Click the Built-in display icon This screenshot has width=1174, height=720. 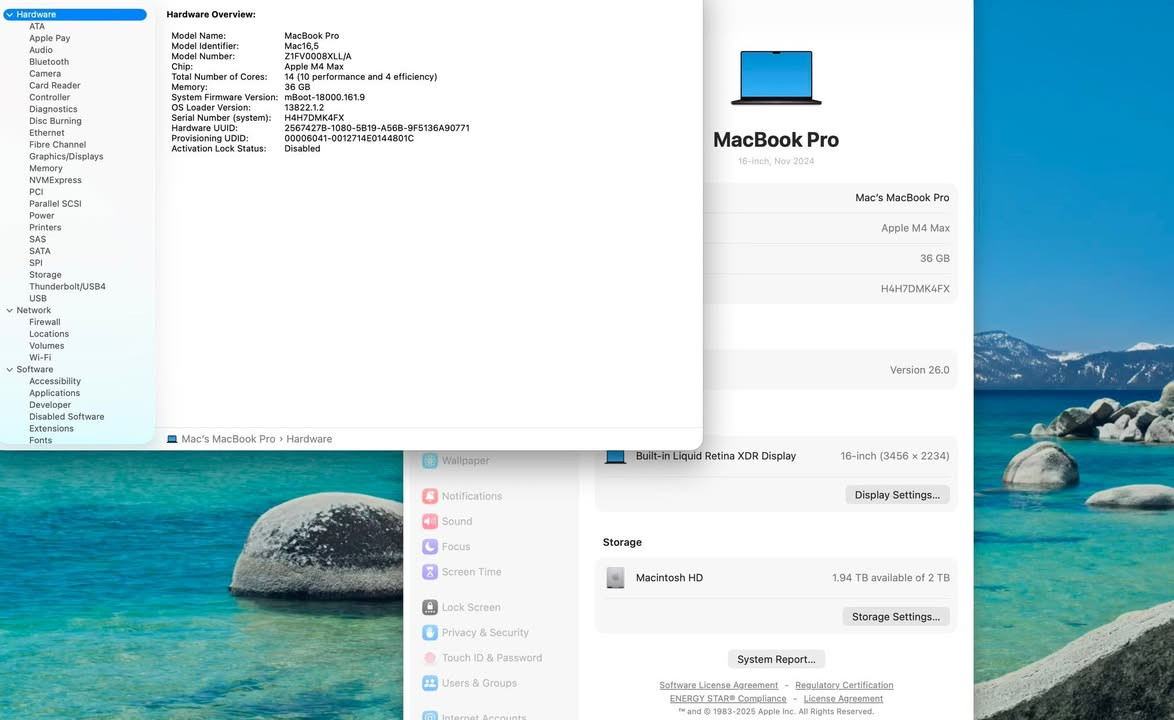click(x=615, y=456)
